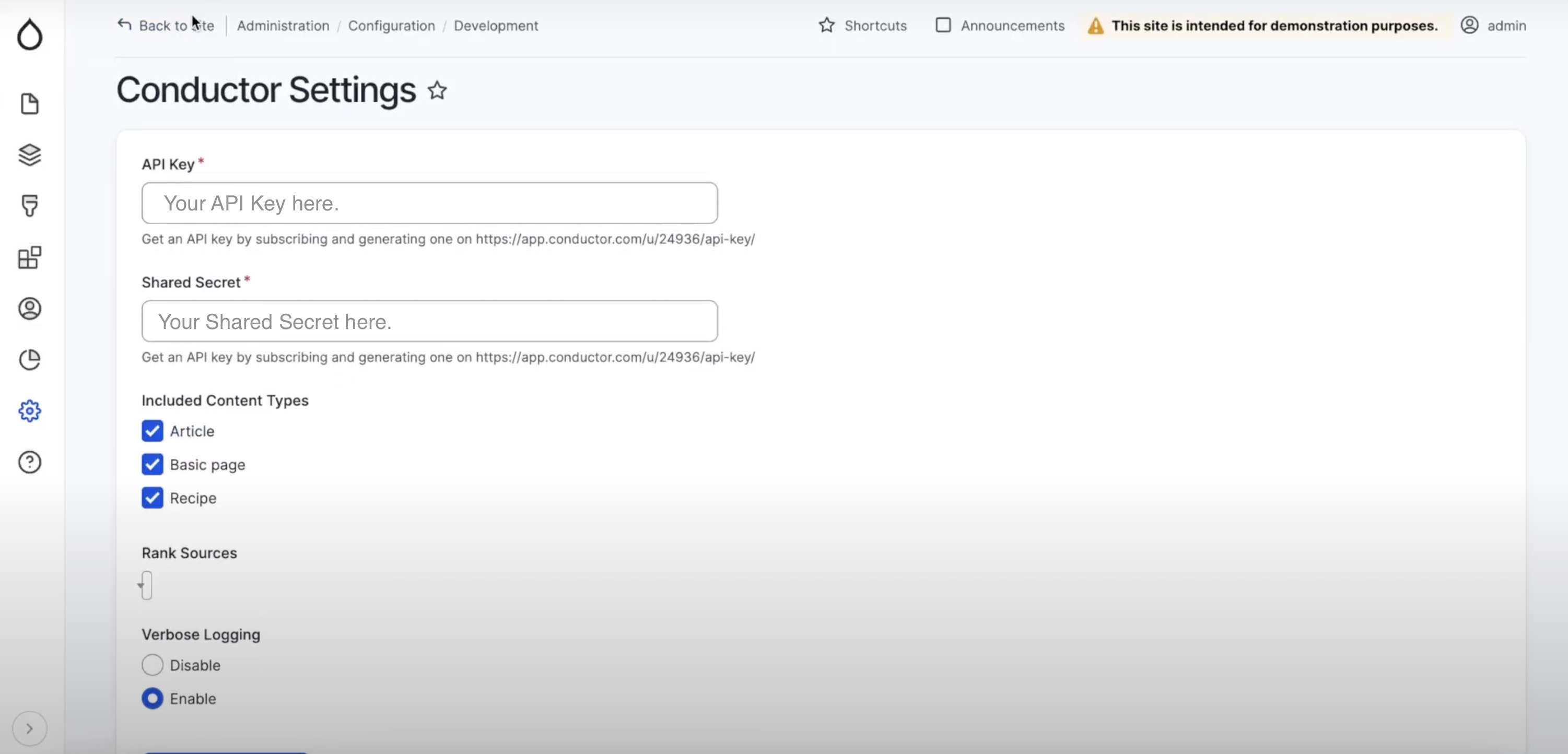Viewport: 1568px width, 754px height.
Task: Focus the API Key input field
Action: click(x=430, y=203)
